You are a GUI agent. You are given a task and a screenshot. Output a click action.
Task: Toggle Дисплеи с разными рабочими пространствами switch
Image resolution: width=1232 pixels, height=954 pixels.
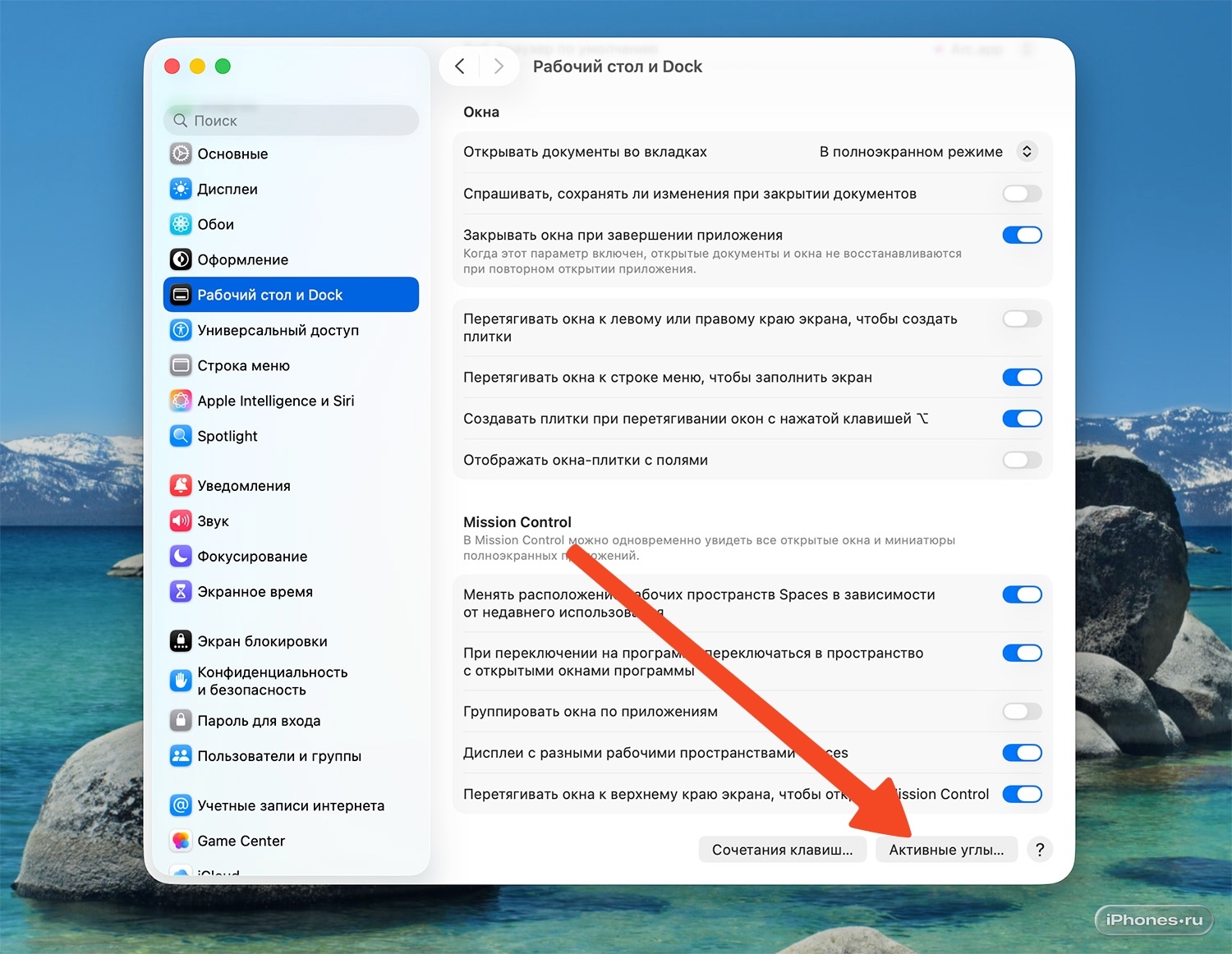click(x=1022, y=753)
